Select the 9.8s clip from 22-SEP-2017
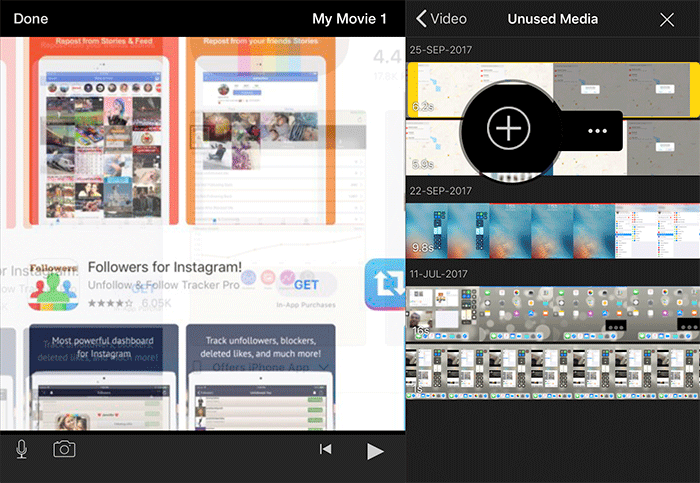 [553, 231]
